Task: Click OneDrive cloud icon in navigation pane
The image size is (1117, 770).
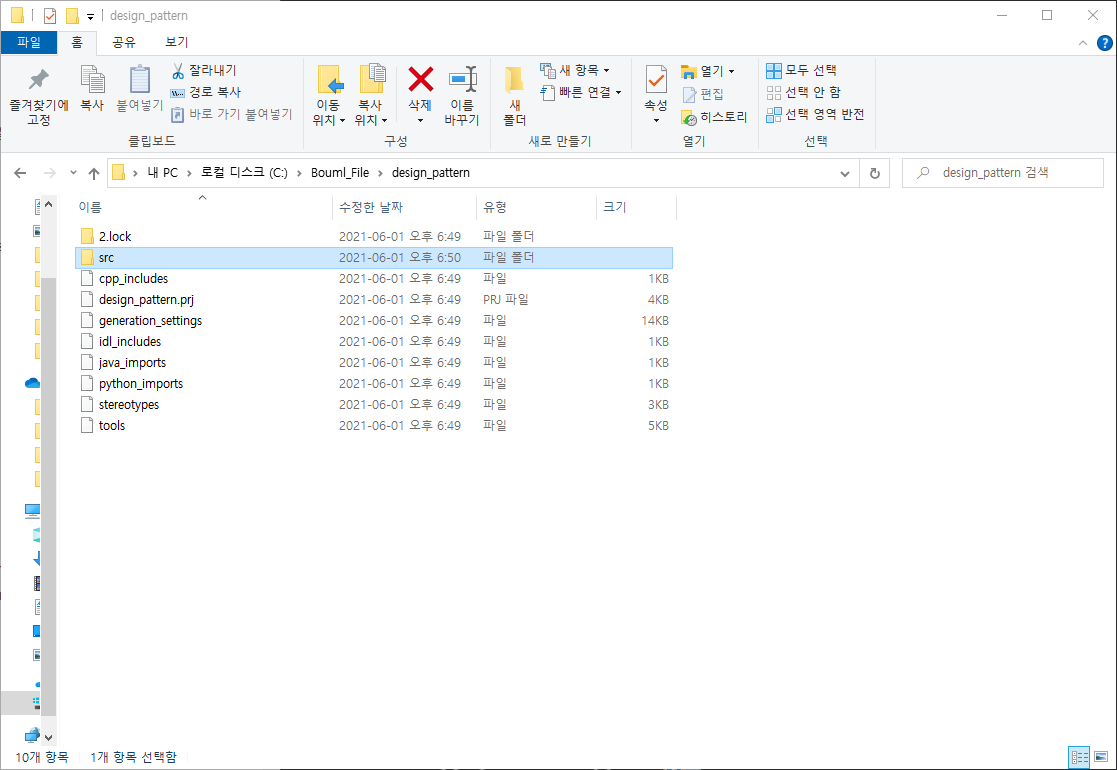Action: 33,383
